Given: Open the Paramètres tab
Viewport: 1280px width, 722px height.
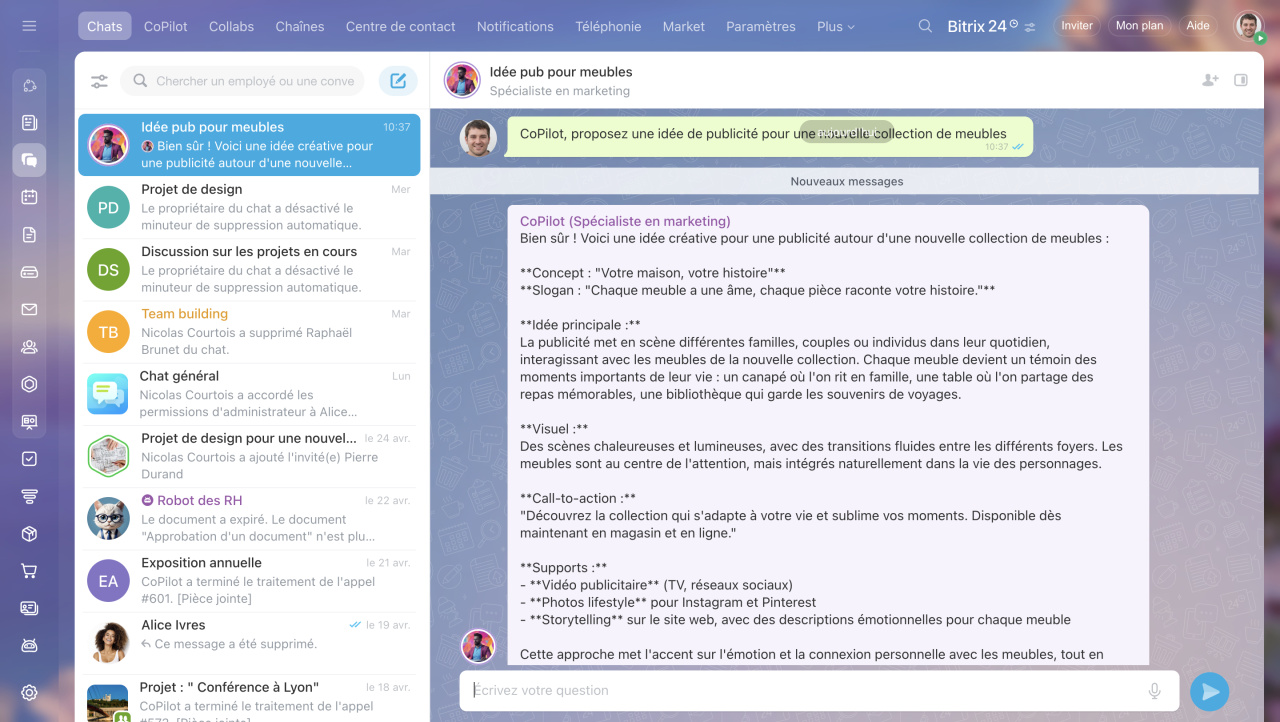Looking at the screenshot, I should (x=761, y=26).
